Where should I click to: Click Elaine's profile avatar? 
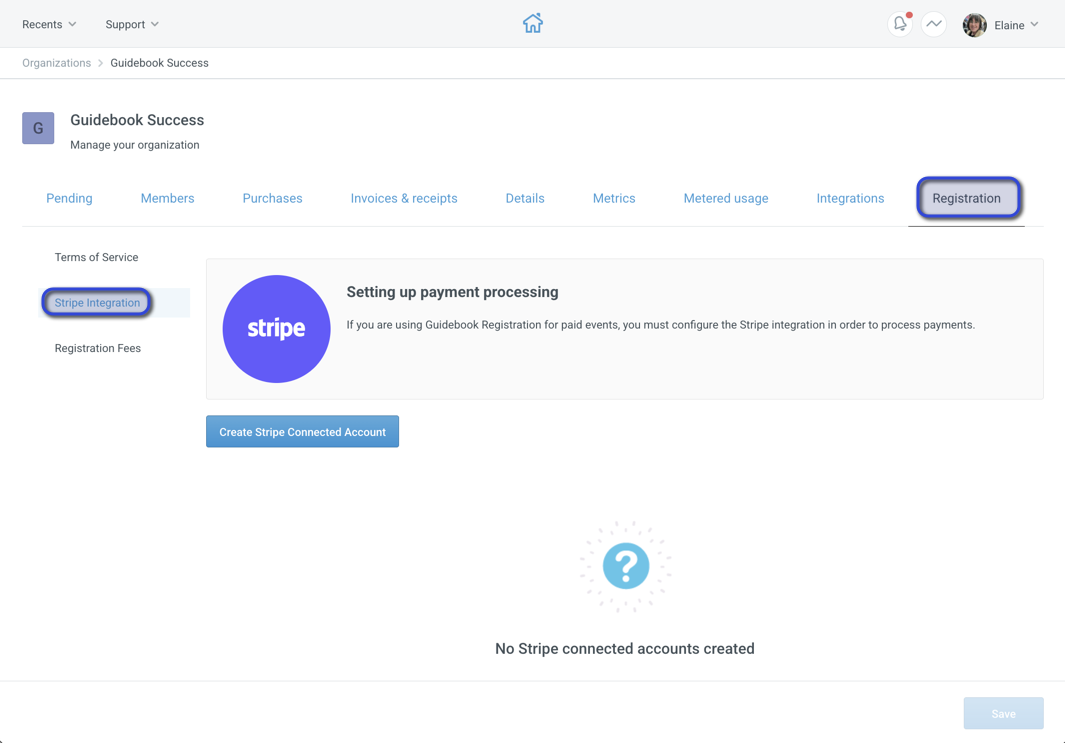click(974, 25)
